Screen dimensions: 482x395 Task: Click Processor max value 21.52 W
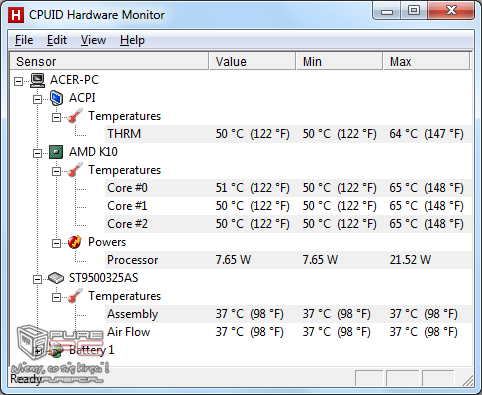click(x=410, y=260)
